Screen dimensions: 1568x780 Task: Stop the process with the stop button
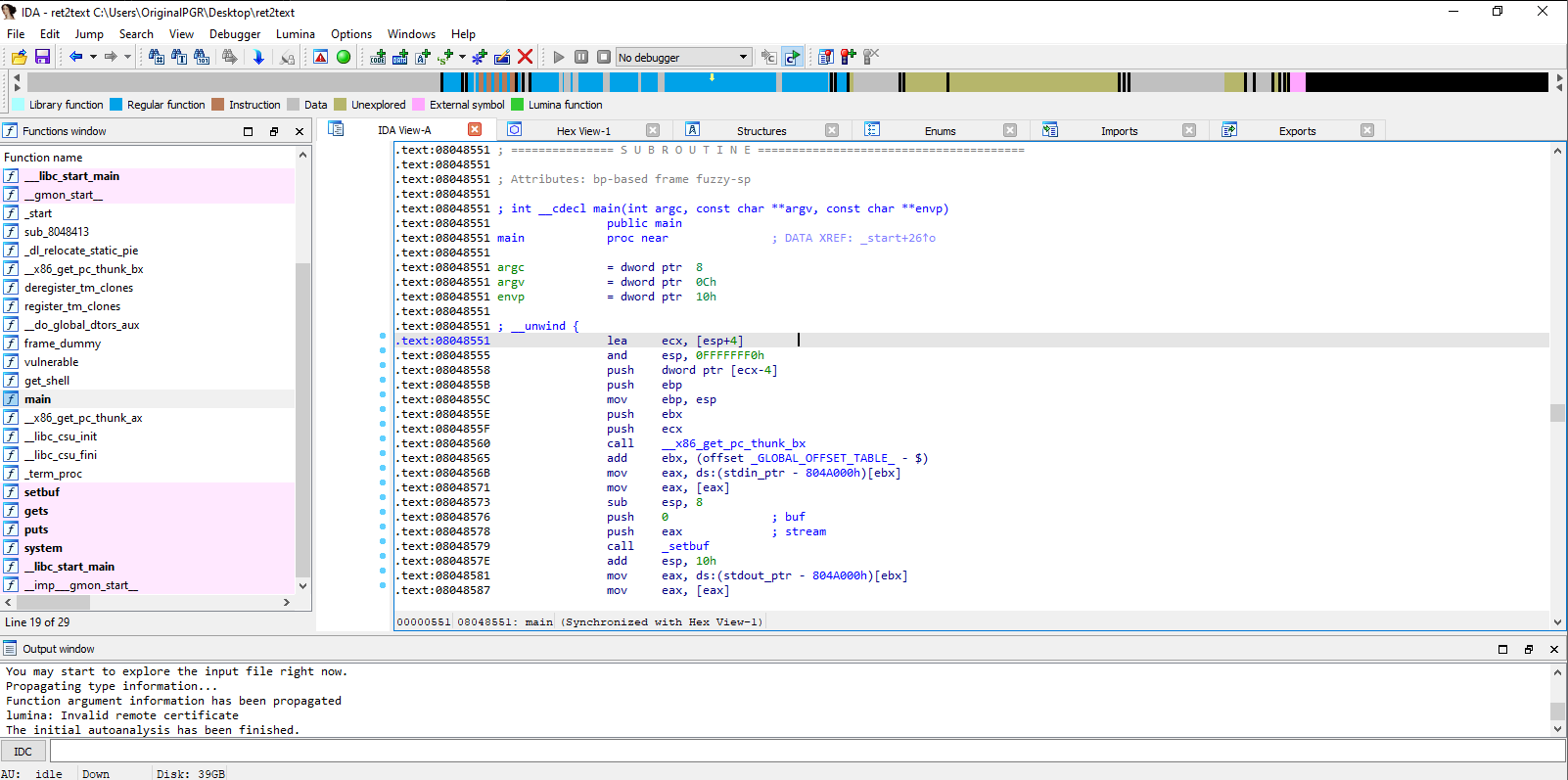(604, 57)
